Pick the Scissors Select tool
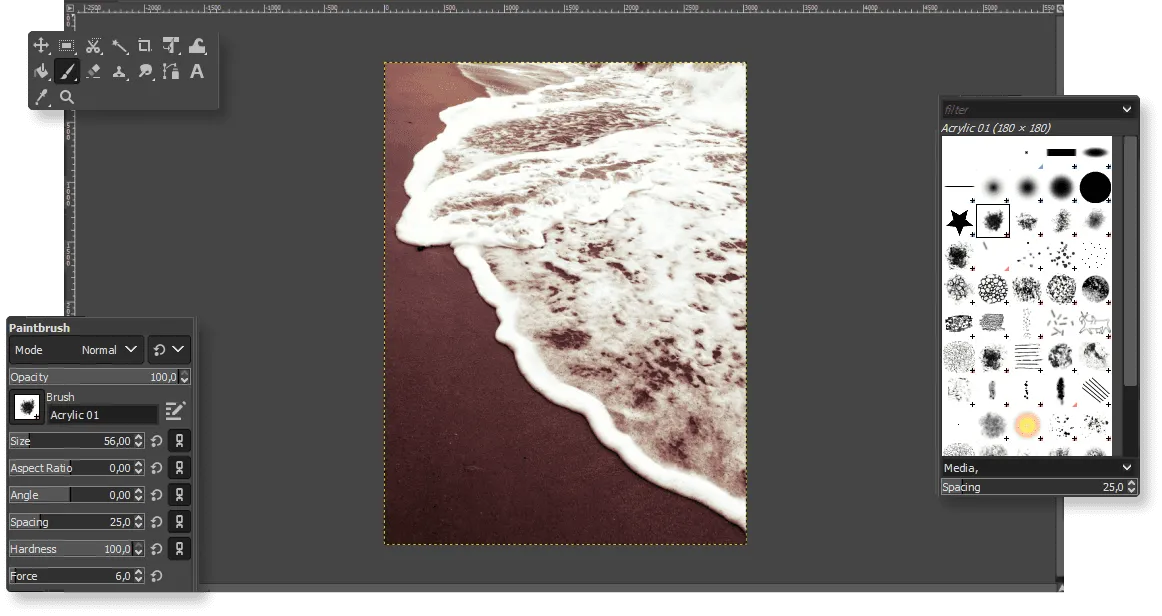1162x616 pixels. [x=93, y=46]
